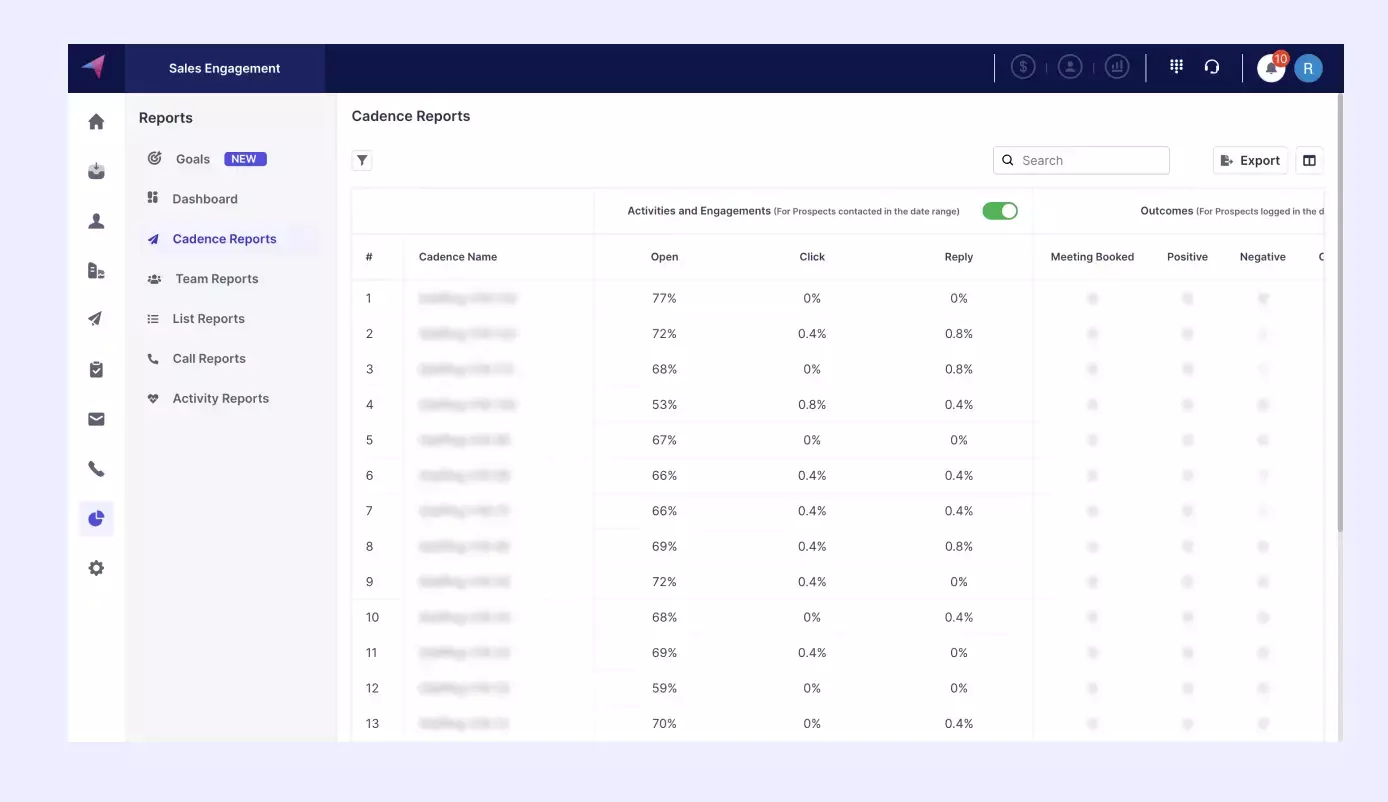
Task: Open the prospects person icon in sidebar
Action: (96, 222)
